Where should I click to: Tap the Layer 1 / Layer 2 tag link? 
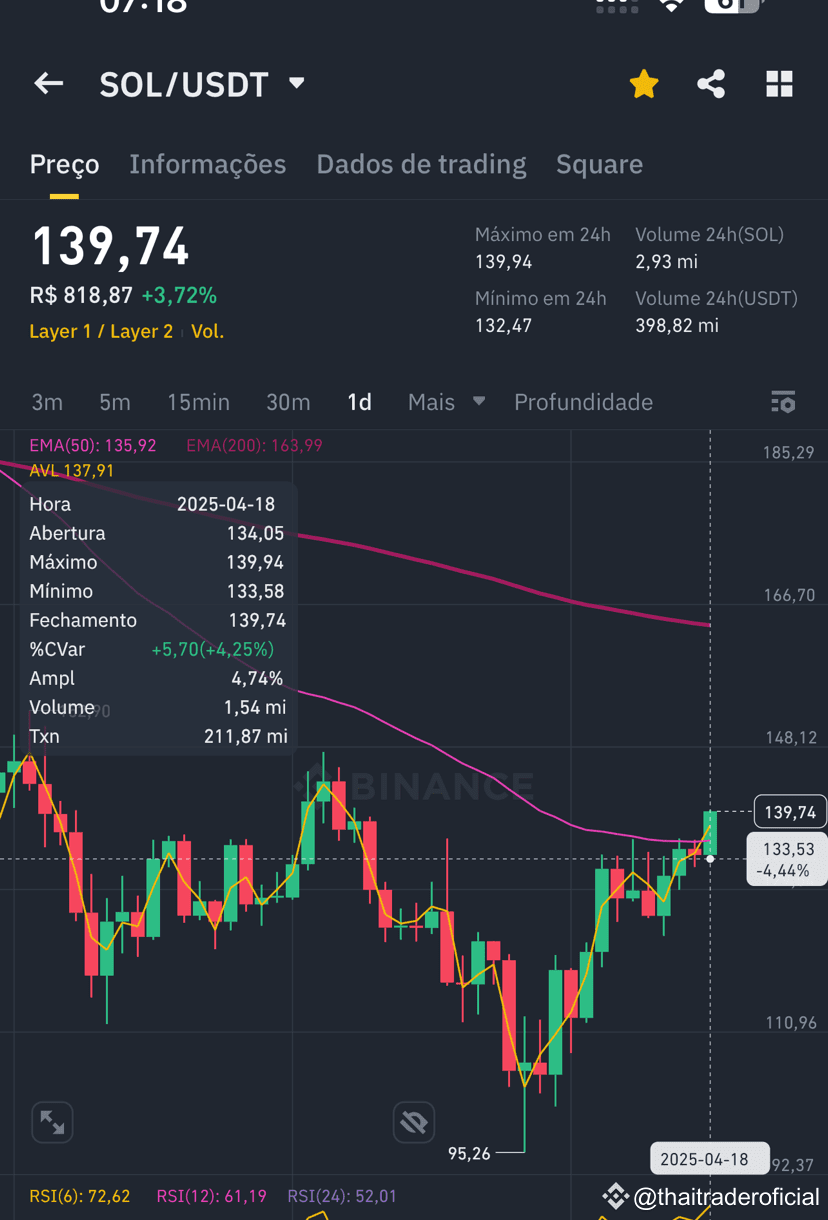101,331
